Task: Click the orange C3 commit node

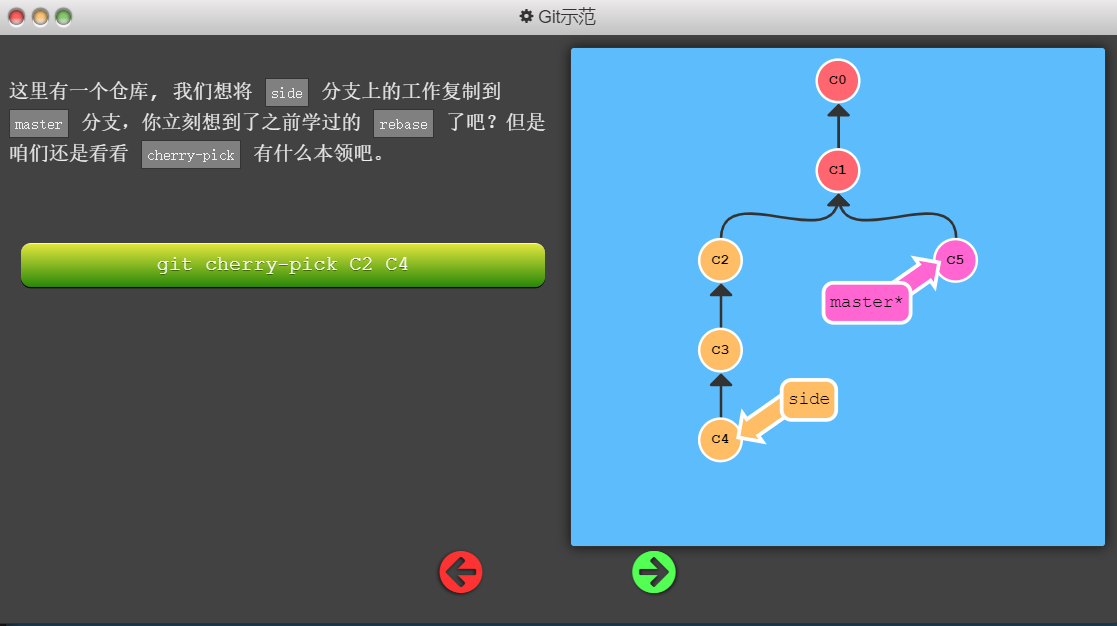Action: click(720, 350)
